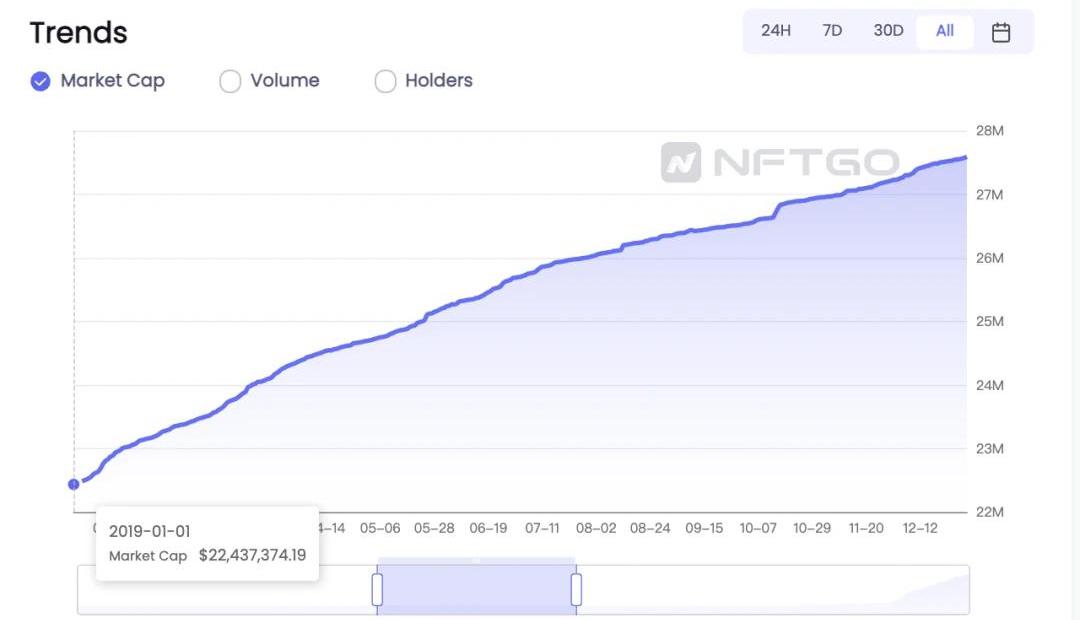Click the 28M label on y-axis
This screenshot has width=1080, height=620.
[x=989, y=131]
